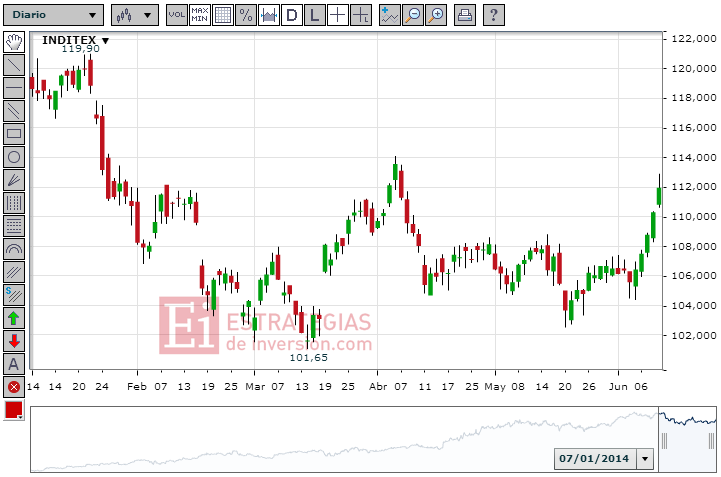Open the Diario timeframe dropdown
Viewport: 721px width, 477px height.
click(53, 15)
